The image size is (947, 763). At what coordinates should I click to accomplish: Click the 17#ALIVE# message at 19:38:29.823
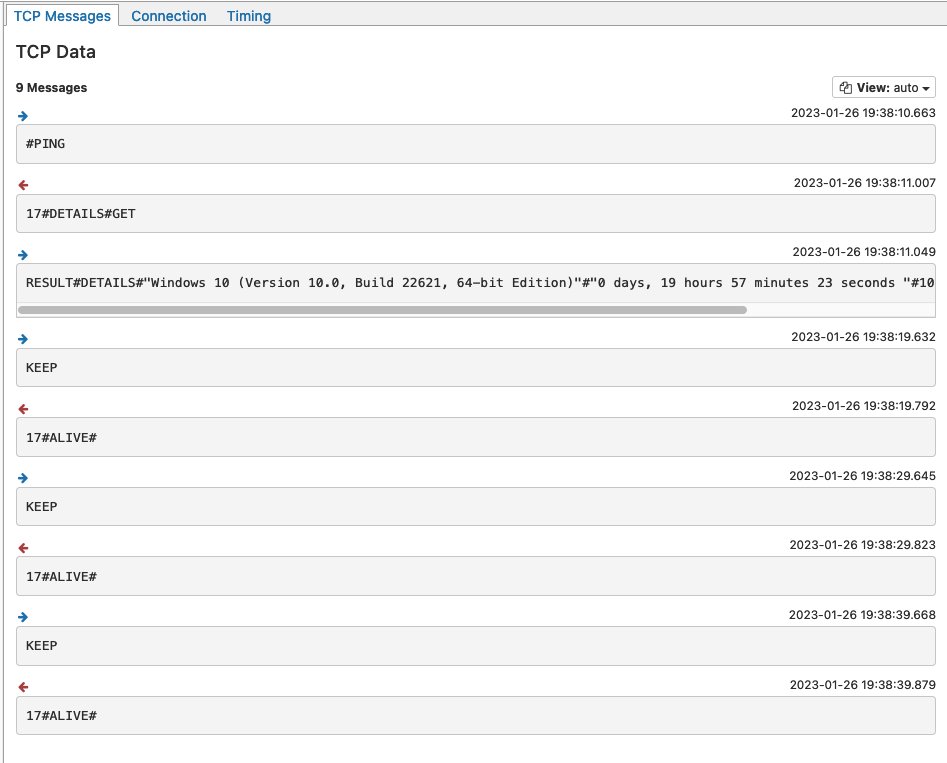(x=475, y=576)
